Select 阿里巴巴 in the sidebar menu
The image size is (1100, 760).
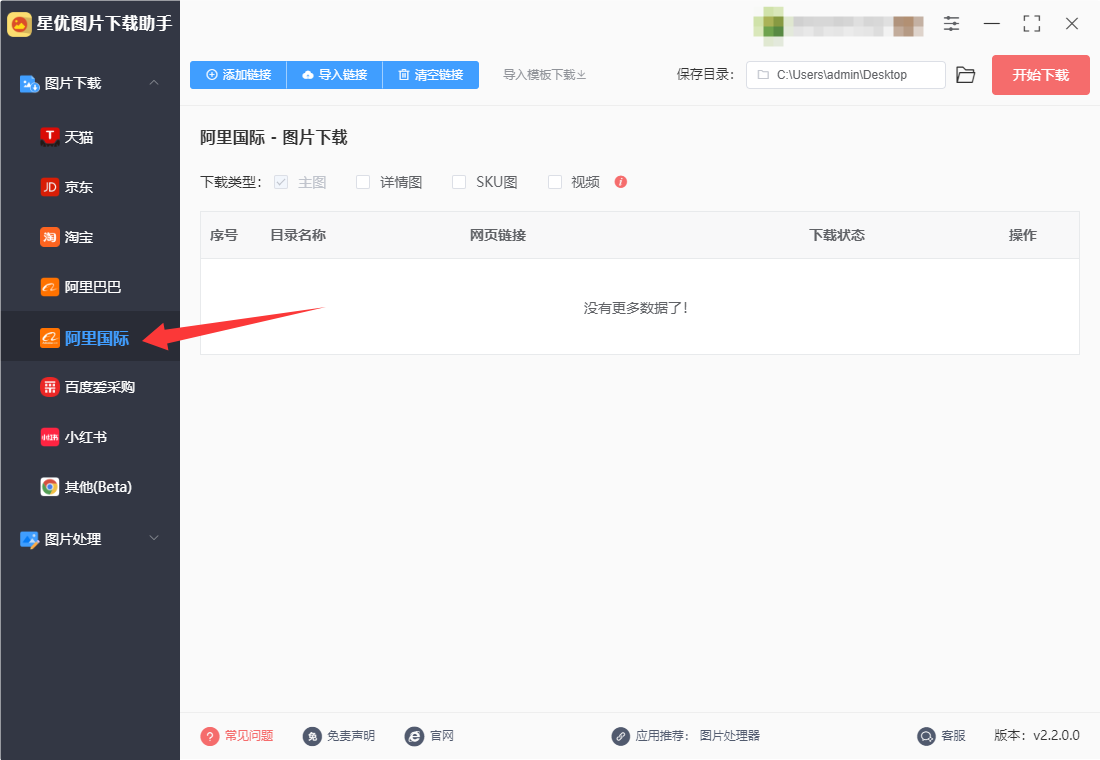click(90, 287)
